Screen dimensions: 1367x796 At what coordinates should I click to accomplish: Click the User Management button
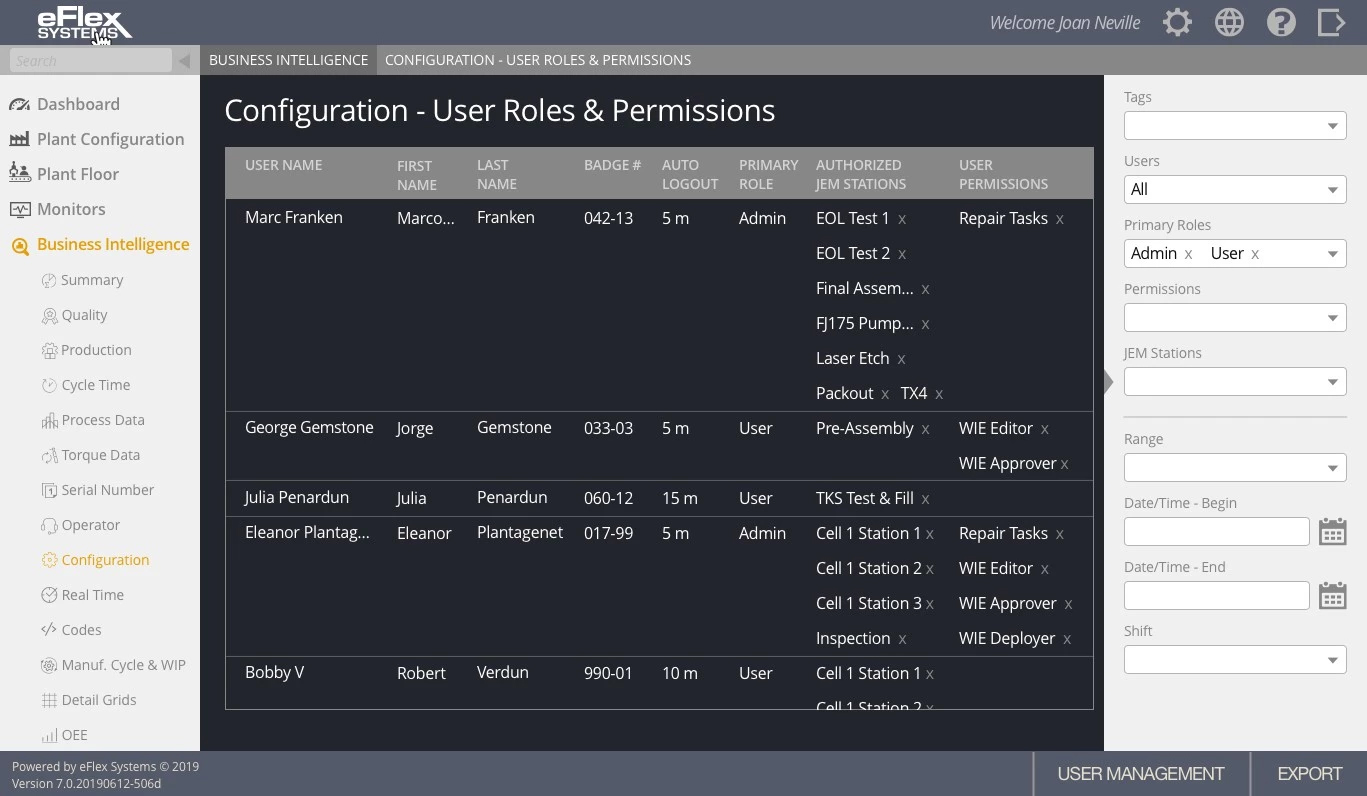[x=1140, y=773]
